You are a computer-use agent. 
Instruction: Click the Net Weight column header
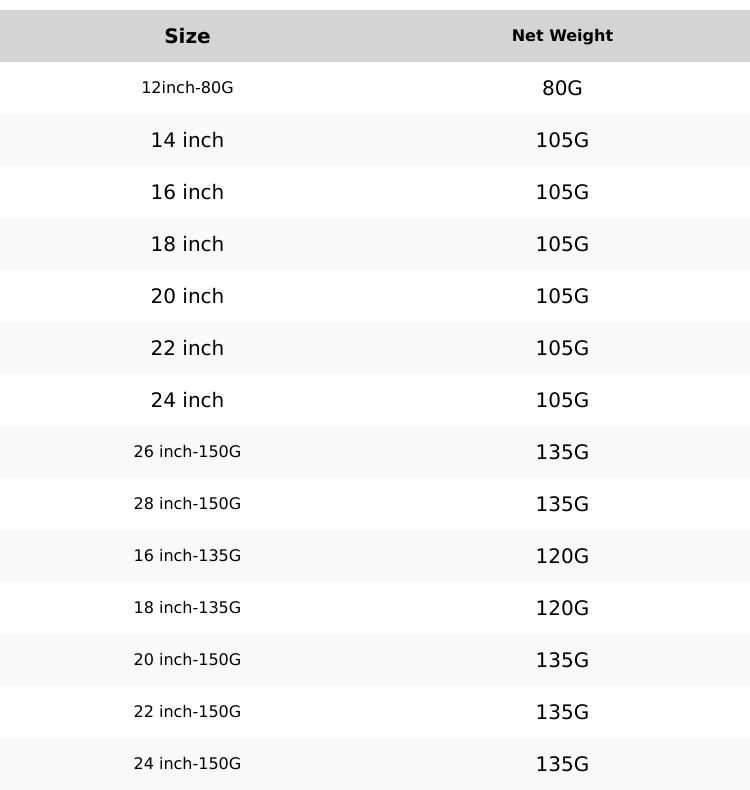(x=562, y=36)
